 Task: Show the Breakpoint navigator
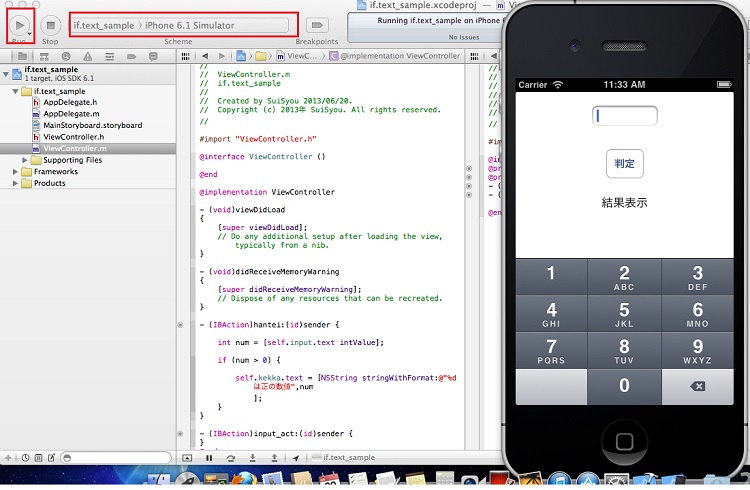tap(131, 56)
